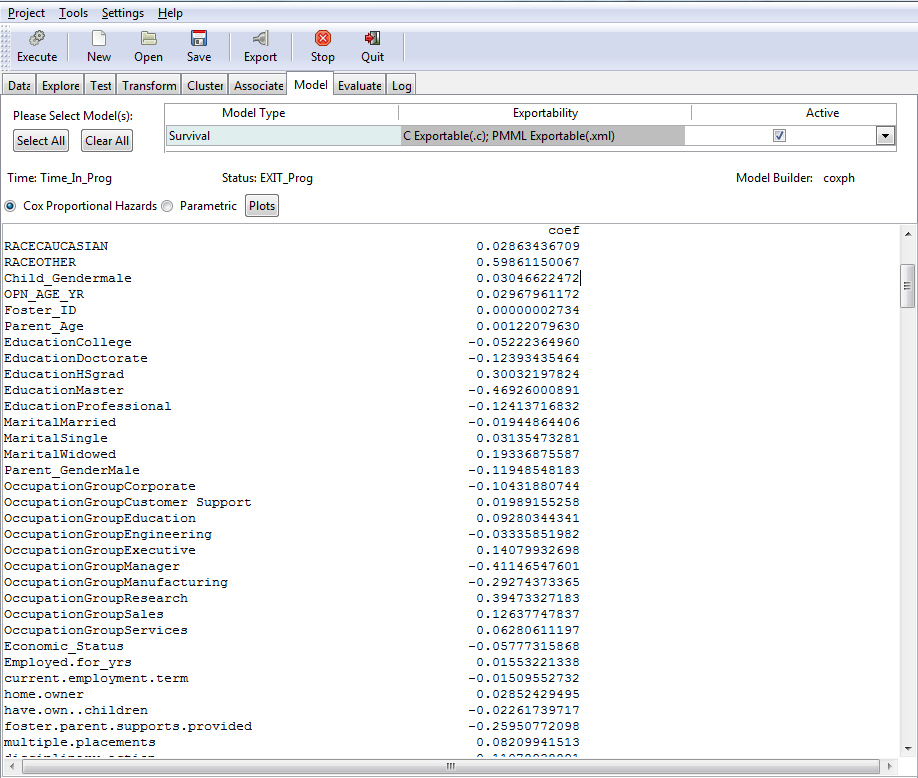
Task: Click the Time: Time_In_Prog label
Action: (59, 178)
